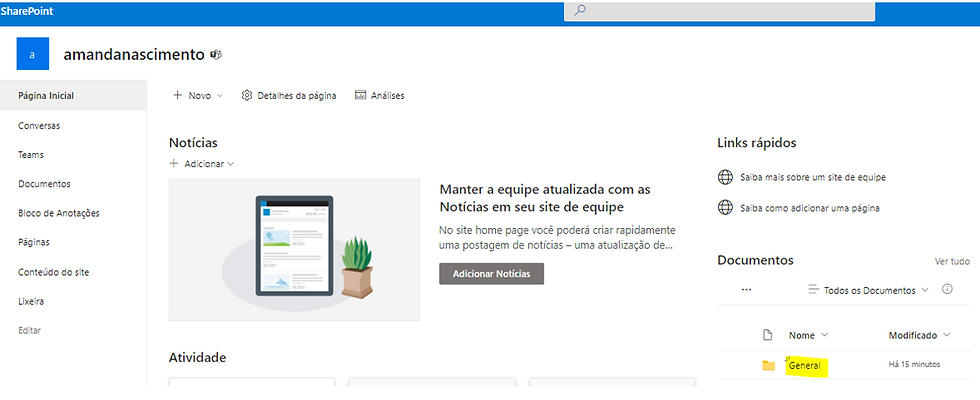Image resolution: width=980 pixels, height=400 pixels.
Task: Expand Todos os Documentos view dropdown
Action: pyautogui.click(x=925, y=290)
